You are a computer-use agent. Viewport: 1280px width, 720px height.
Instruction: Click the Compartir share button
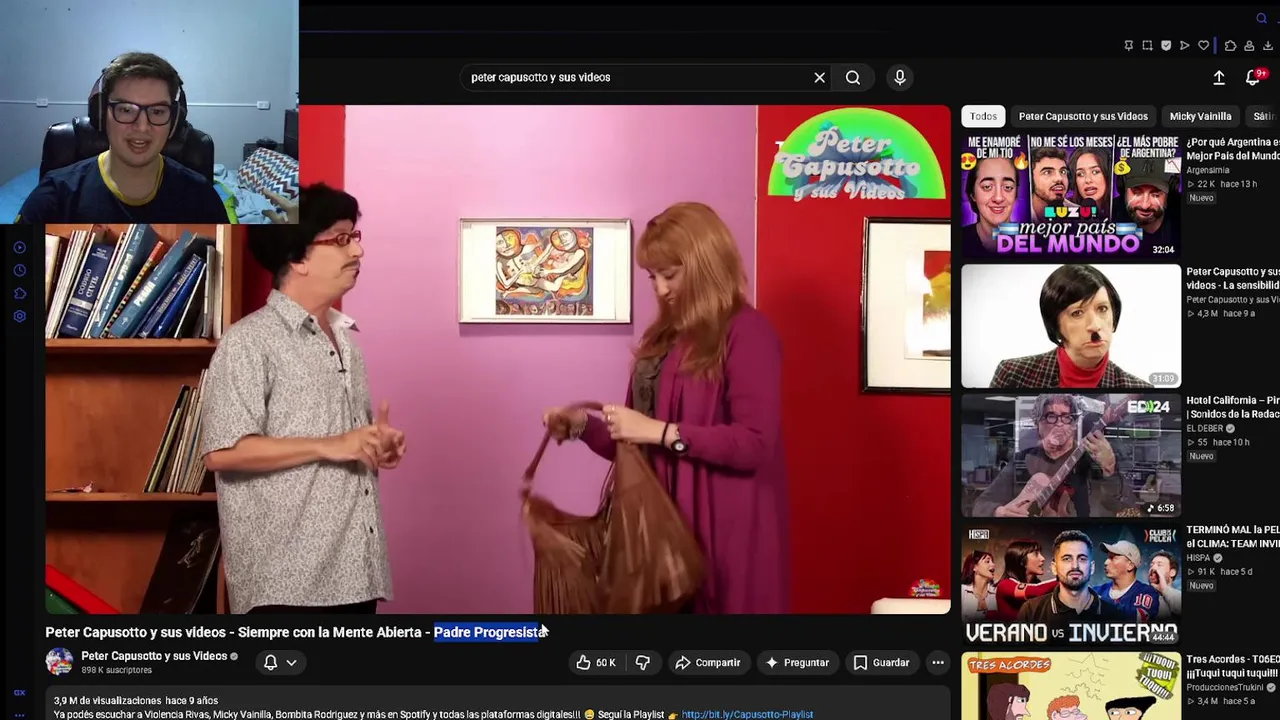click(708, 662)
